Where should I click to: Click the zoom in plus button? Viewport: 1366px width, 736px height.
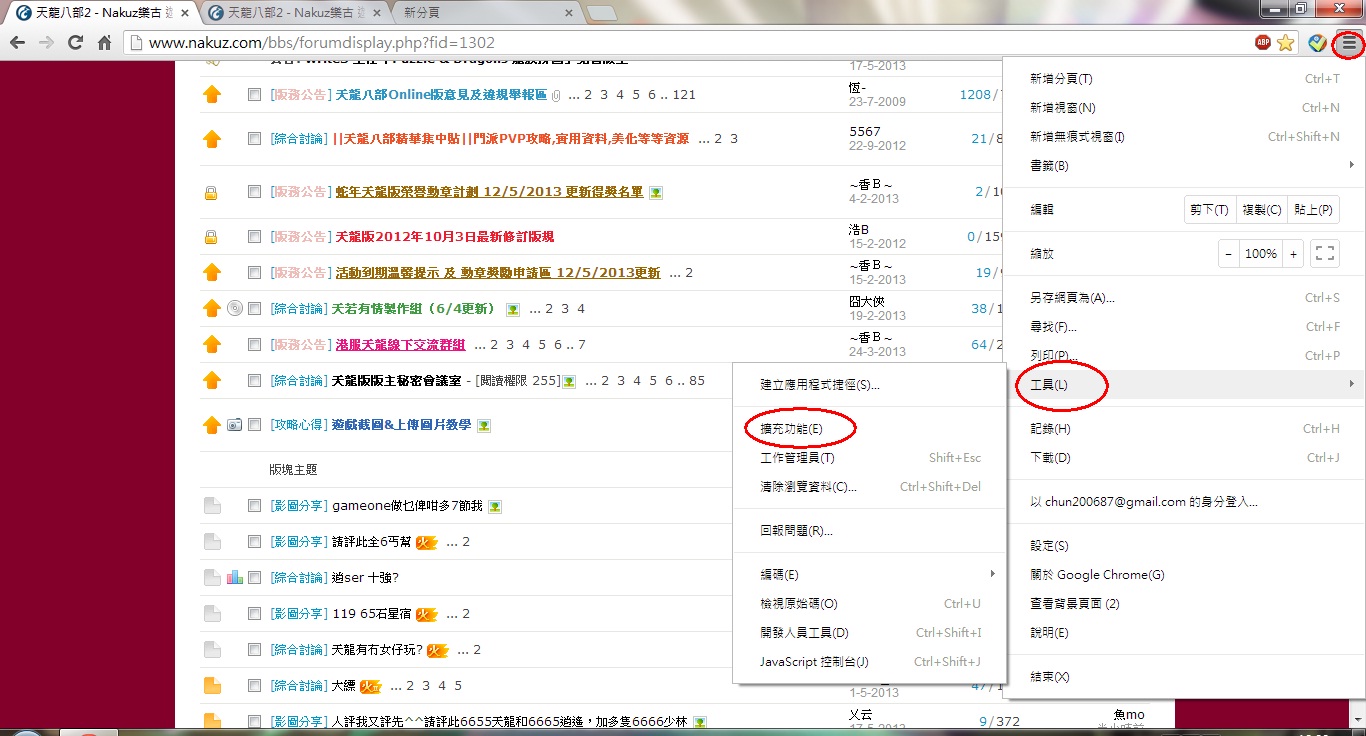(1293, 254)
